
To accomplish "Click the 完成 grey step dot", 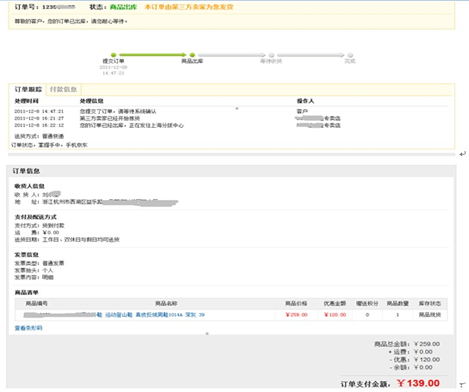I will pos(350,55).
